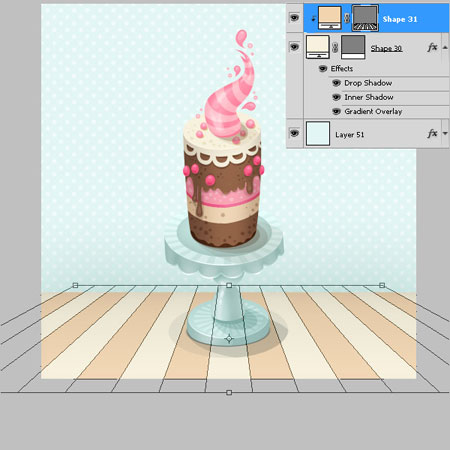Screen dimensions: 450x450
Task: Select the Inner Shadow effect entry
Action: [369, 97]
